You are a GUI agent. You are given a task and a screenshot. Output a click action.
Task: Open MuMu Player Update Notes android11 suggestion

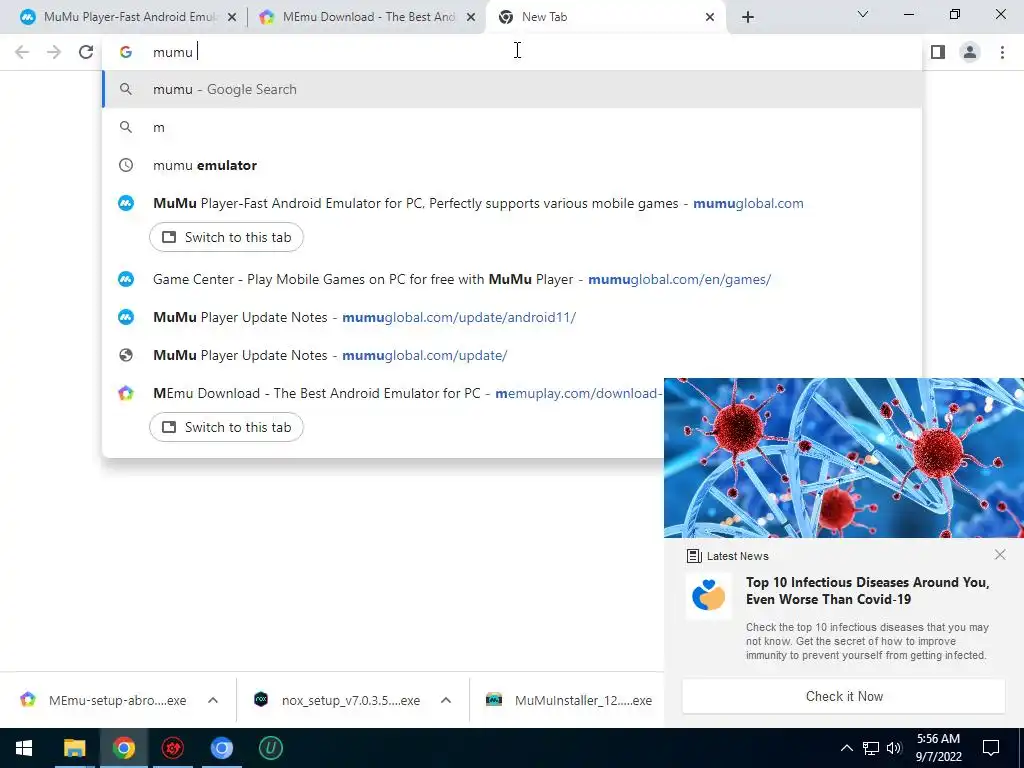[512, 317]
